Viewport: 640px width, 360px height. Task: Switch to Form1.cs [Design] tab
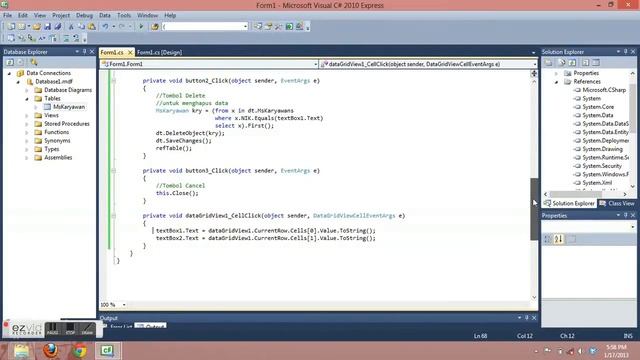coord(160,52)
